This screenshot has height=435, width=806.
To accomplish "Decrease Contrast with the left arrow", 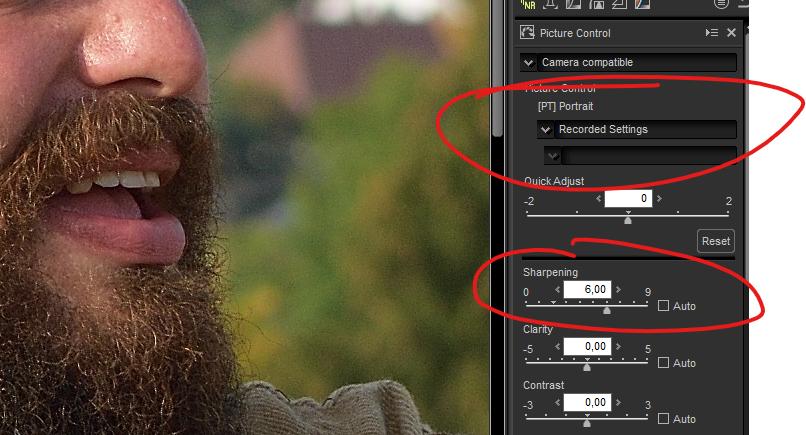I will pos(557,403).
